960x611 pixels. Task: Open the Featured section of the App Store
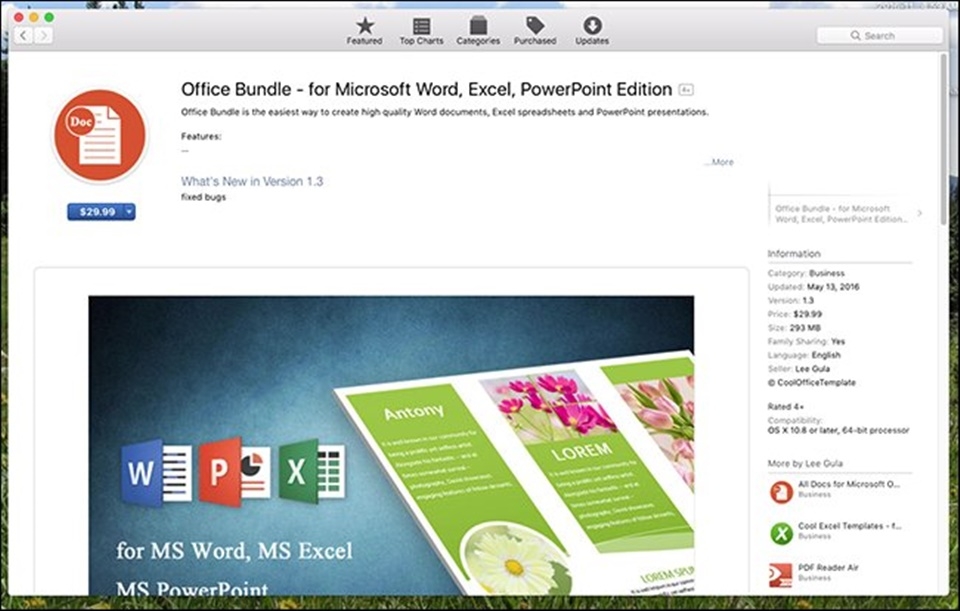(364, 29)
